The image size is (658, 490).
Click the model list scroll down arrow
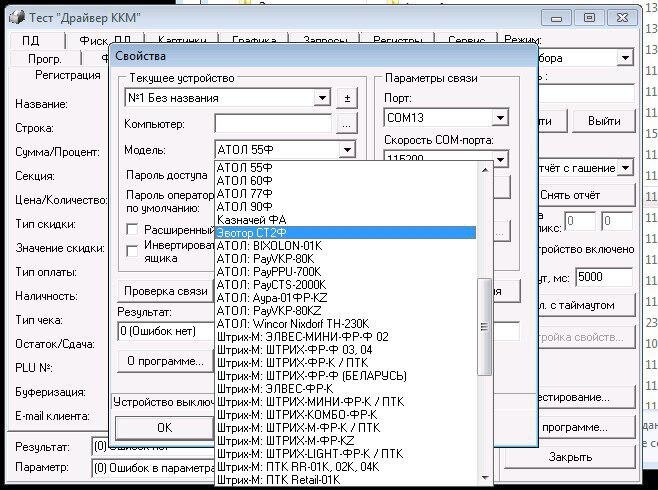(x=485, y=478)
